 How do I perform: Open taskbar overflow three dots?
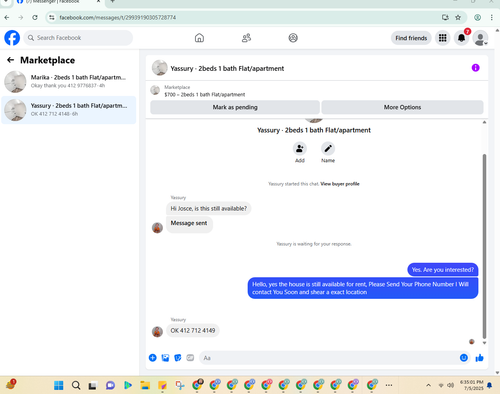[x=389, y=385]
